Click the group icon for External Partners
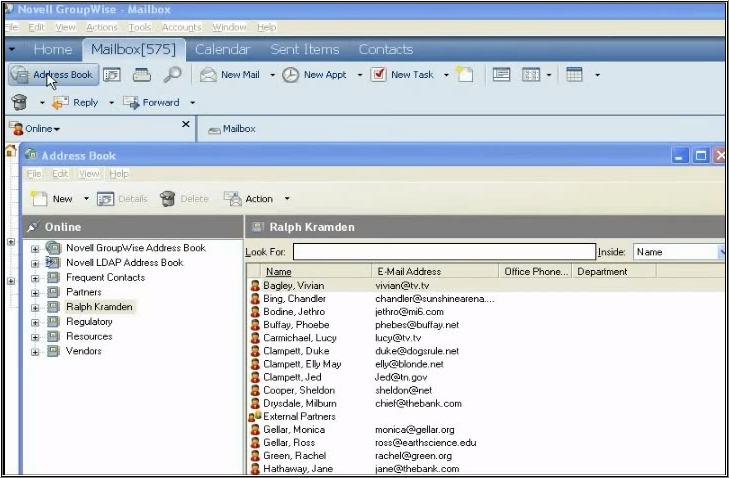 point(255,417)
